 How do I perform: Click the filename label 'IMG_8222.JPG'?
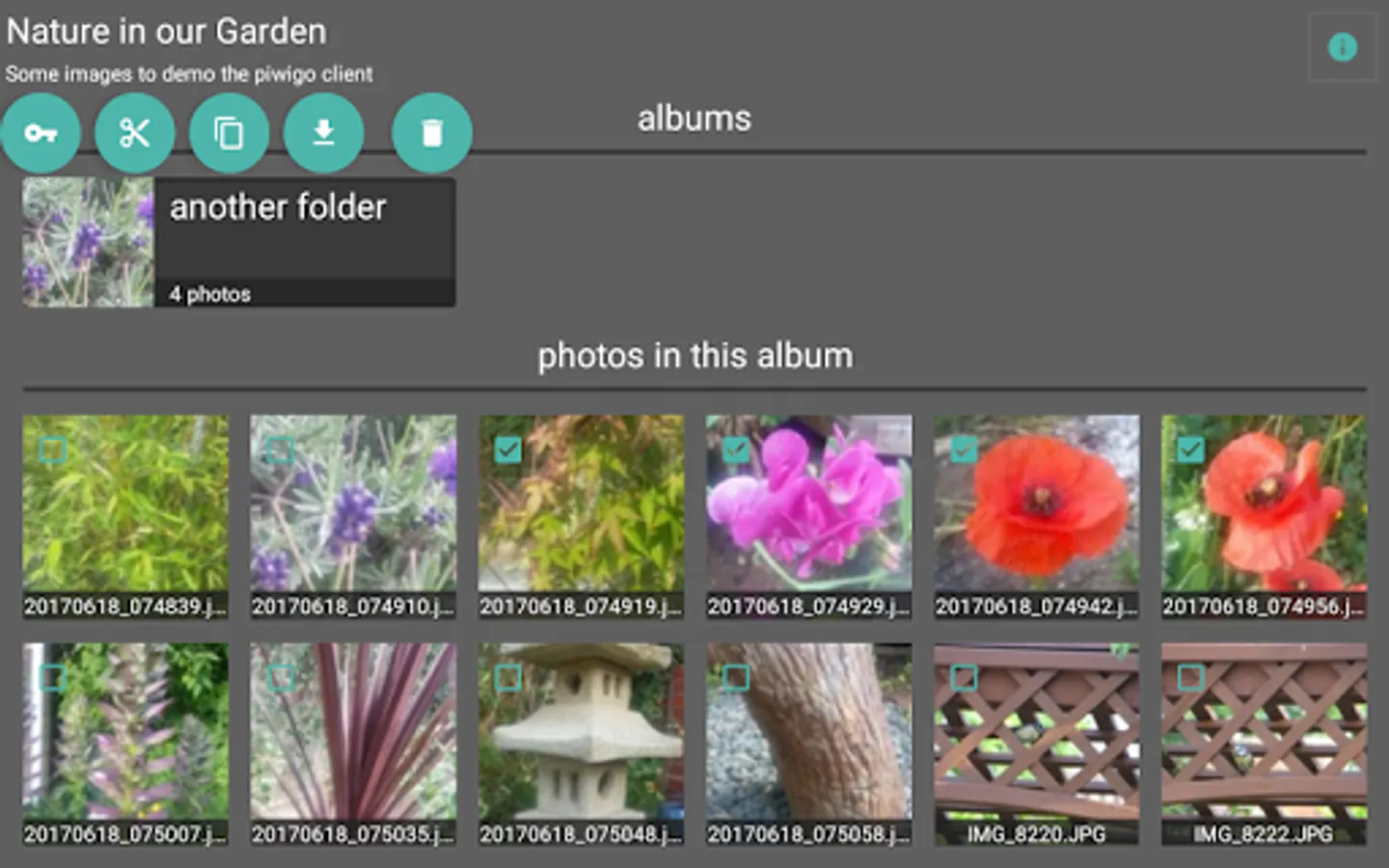click(1264, 834)
